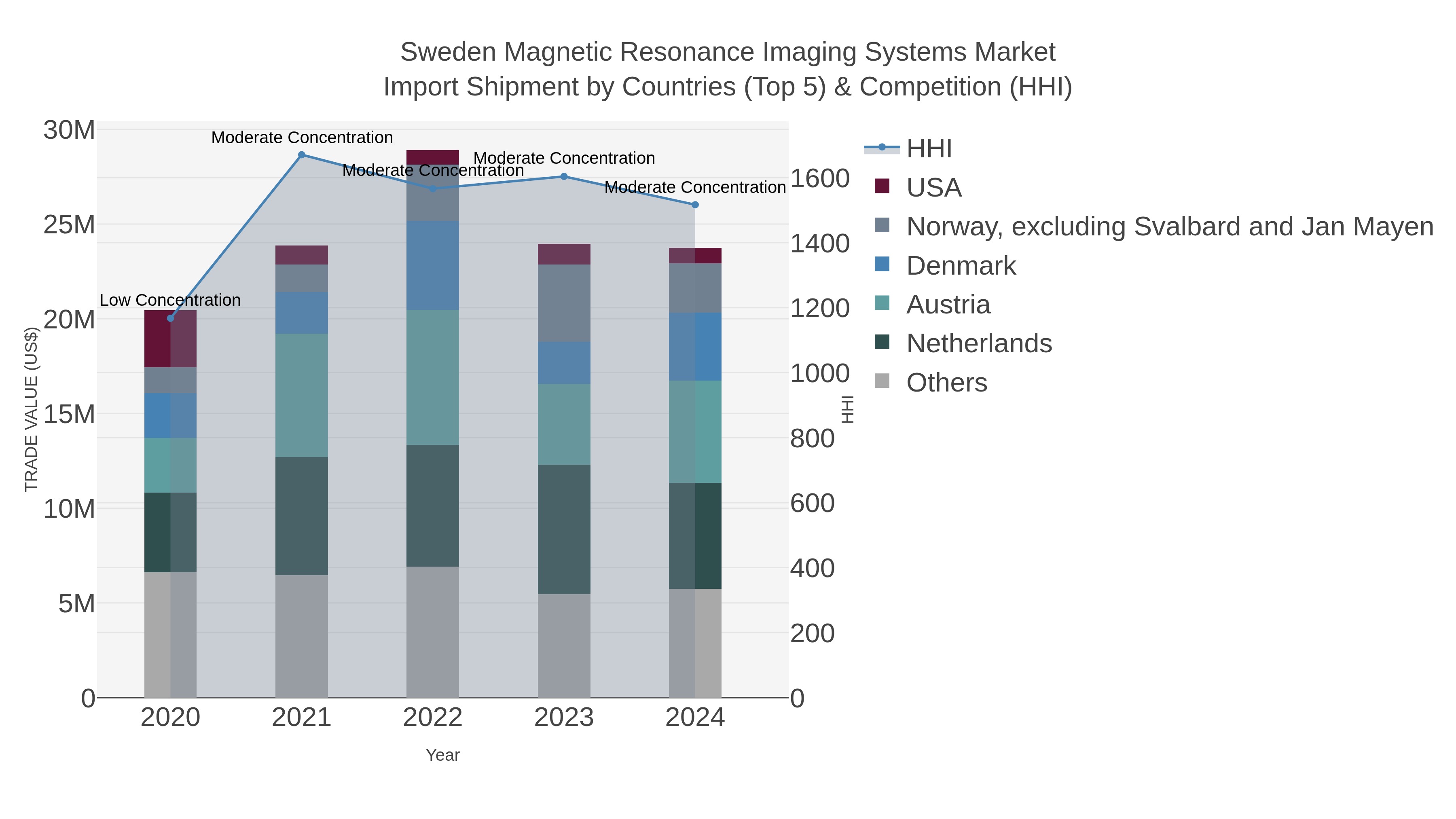The height and width of the screenshot is (819, 1456).
Task: Select the 2021 HHI data point
Action: pyautogui.click(x=302, y=155)
